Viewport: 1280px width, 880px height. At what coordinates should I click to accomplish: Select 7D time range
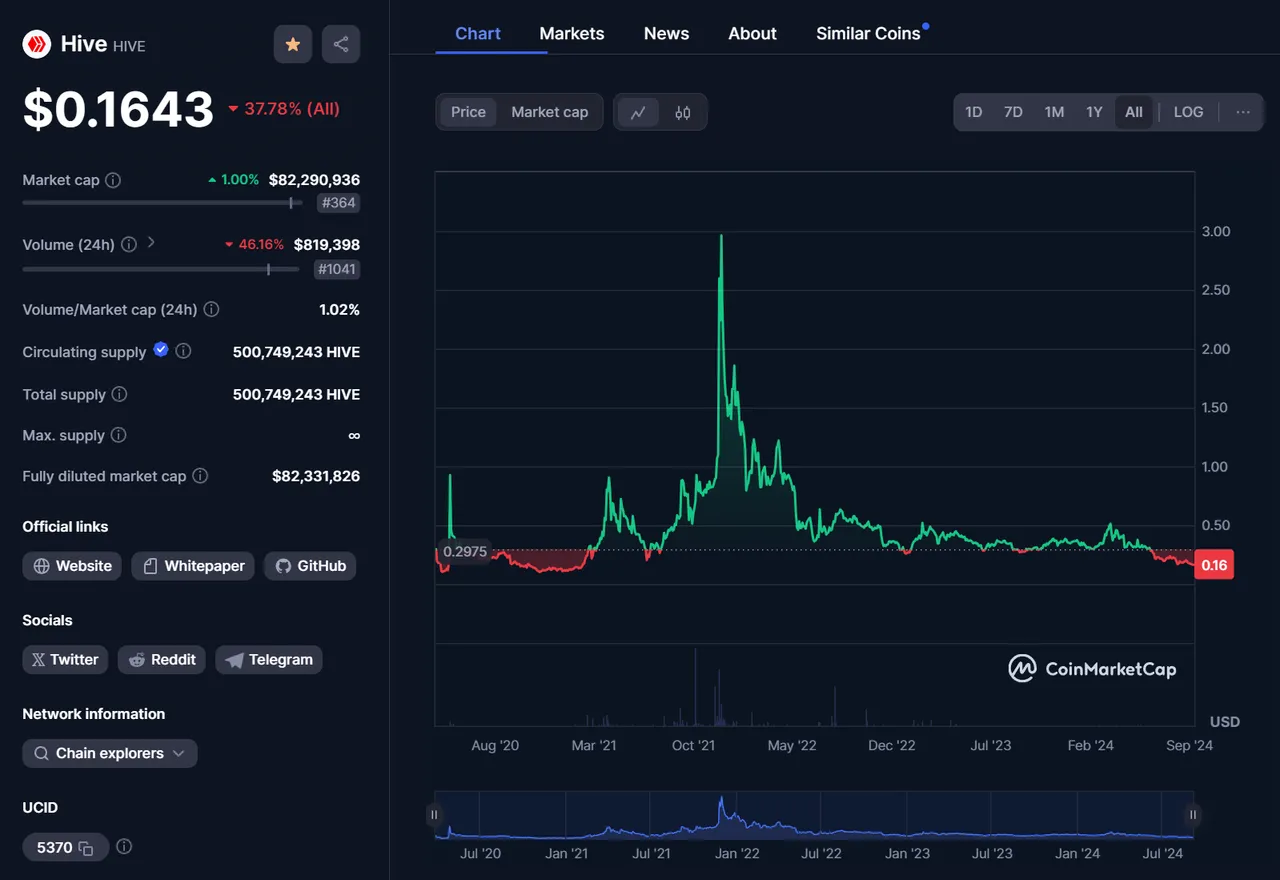coord(1013,112)
